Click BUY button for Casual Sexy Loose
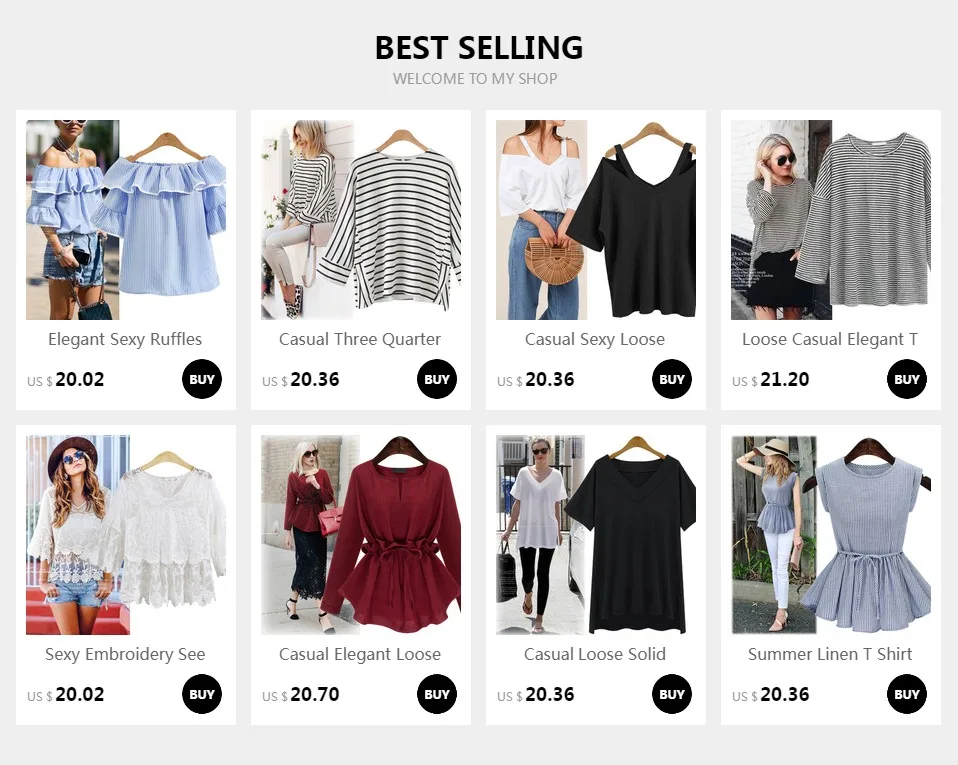Image resolution: width=958 pixels, height=765 pixels. click(672, 379)
